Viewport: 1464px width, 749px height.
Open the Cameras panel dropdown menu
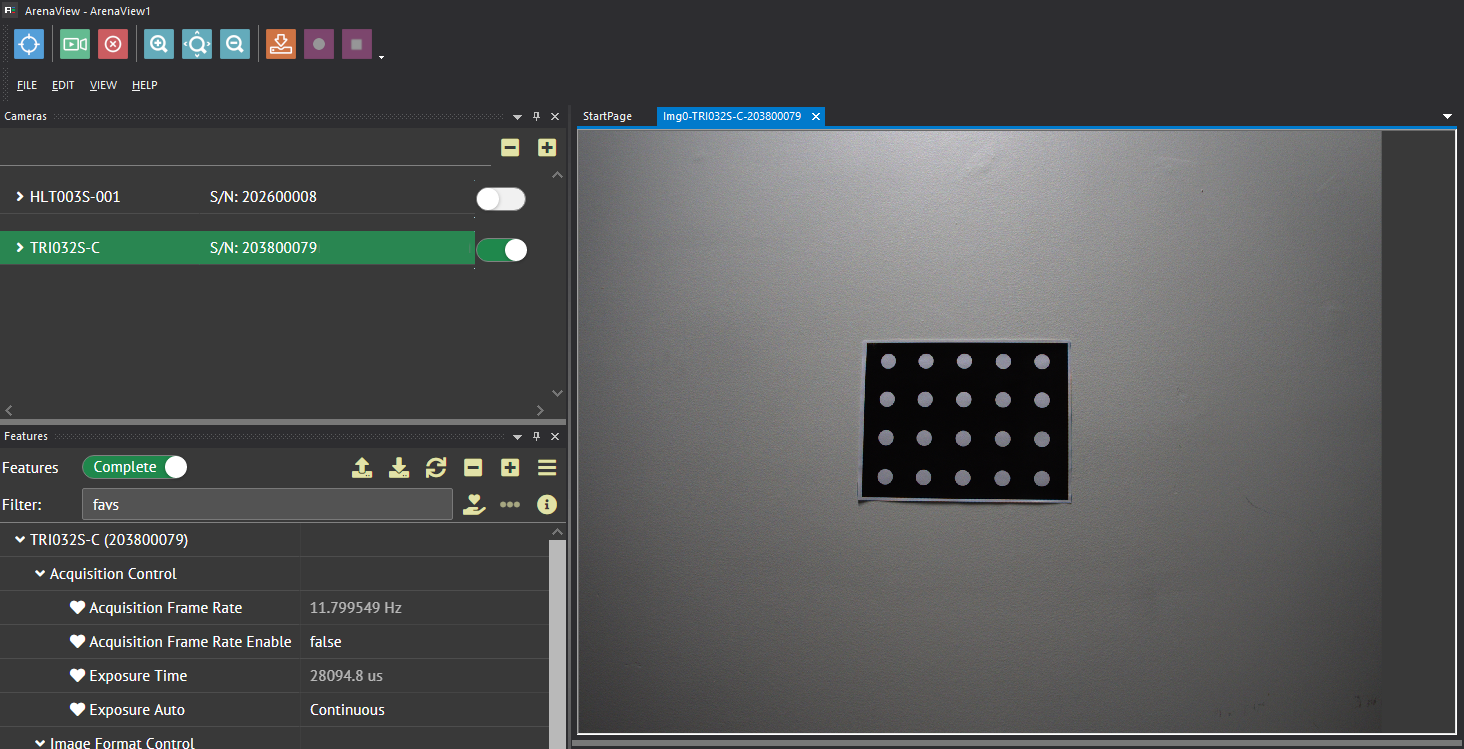517,116
